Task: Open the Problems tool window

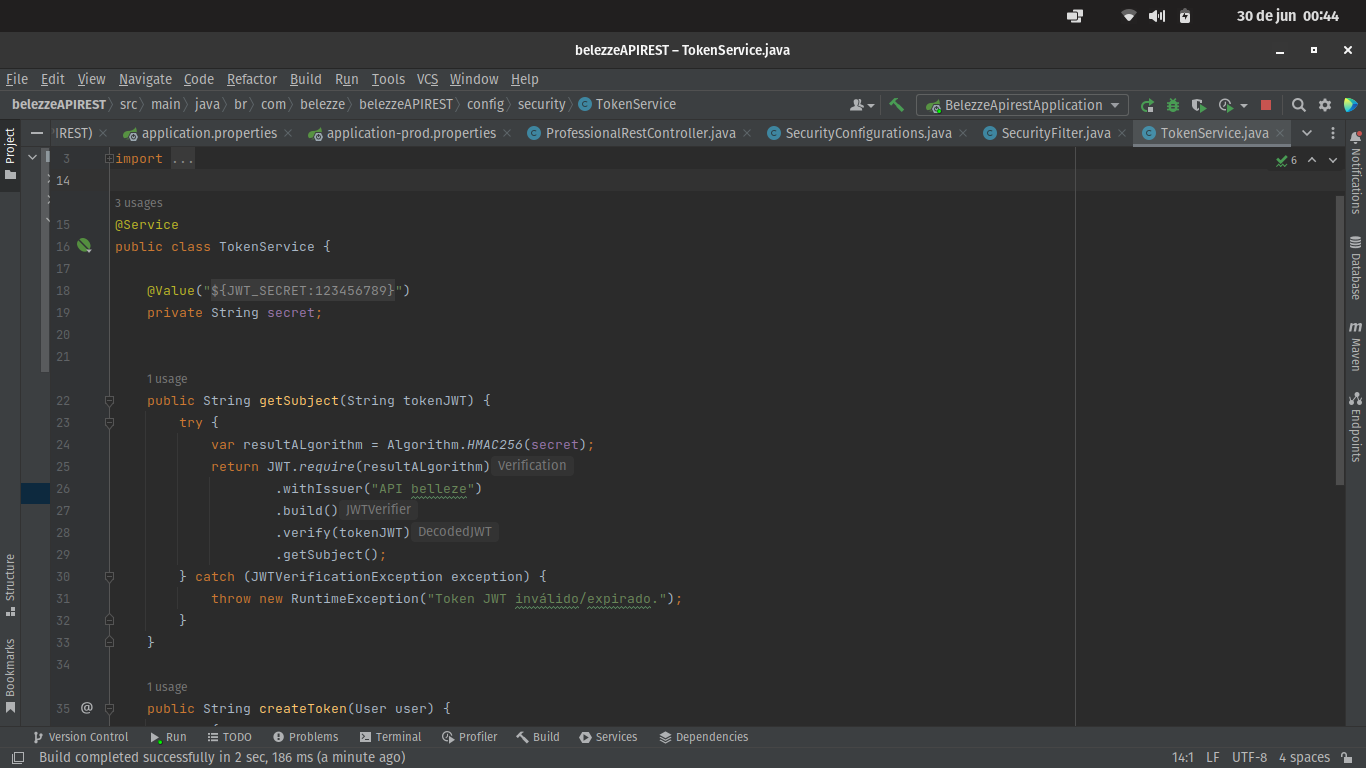Action: click(x=305, y=737)
